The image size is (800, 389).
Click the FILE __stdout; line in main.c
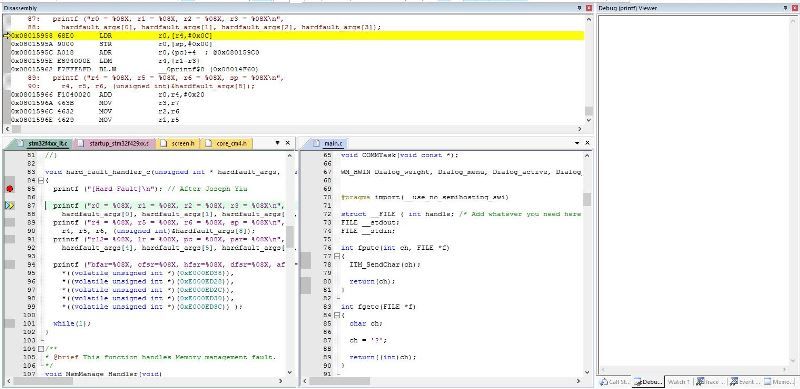370,223
